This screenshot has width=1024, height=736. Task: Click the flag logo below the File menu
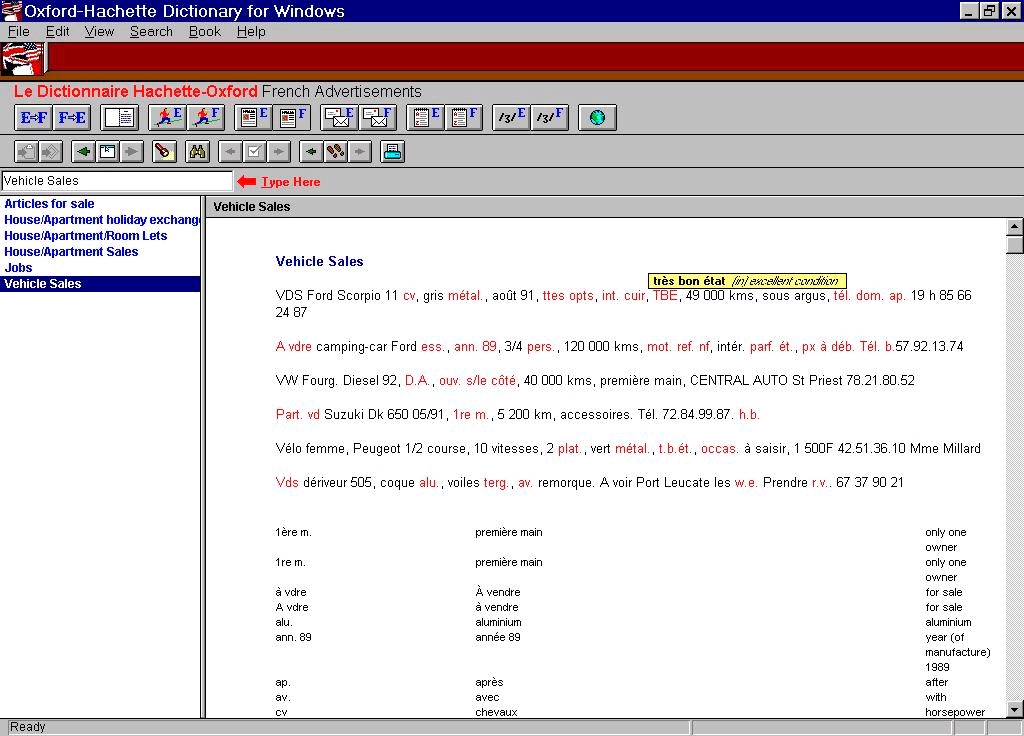(x=23, y=59)
